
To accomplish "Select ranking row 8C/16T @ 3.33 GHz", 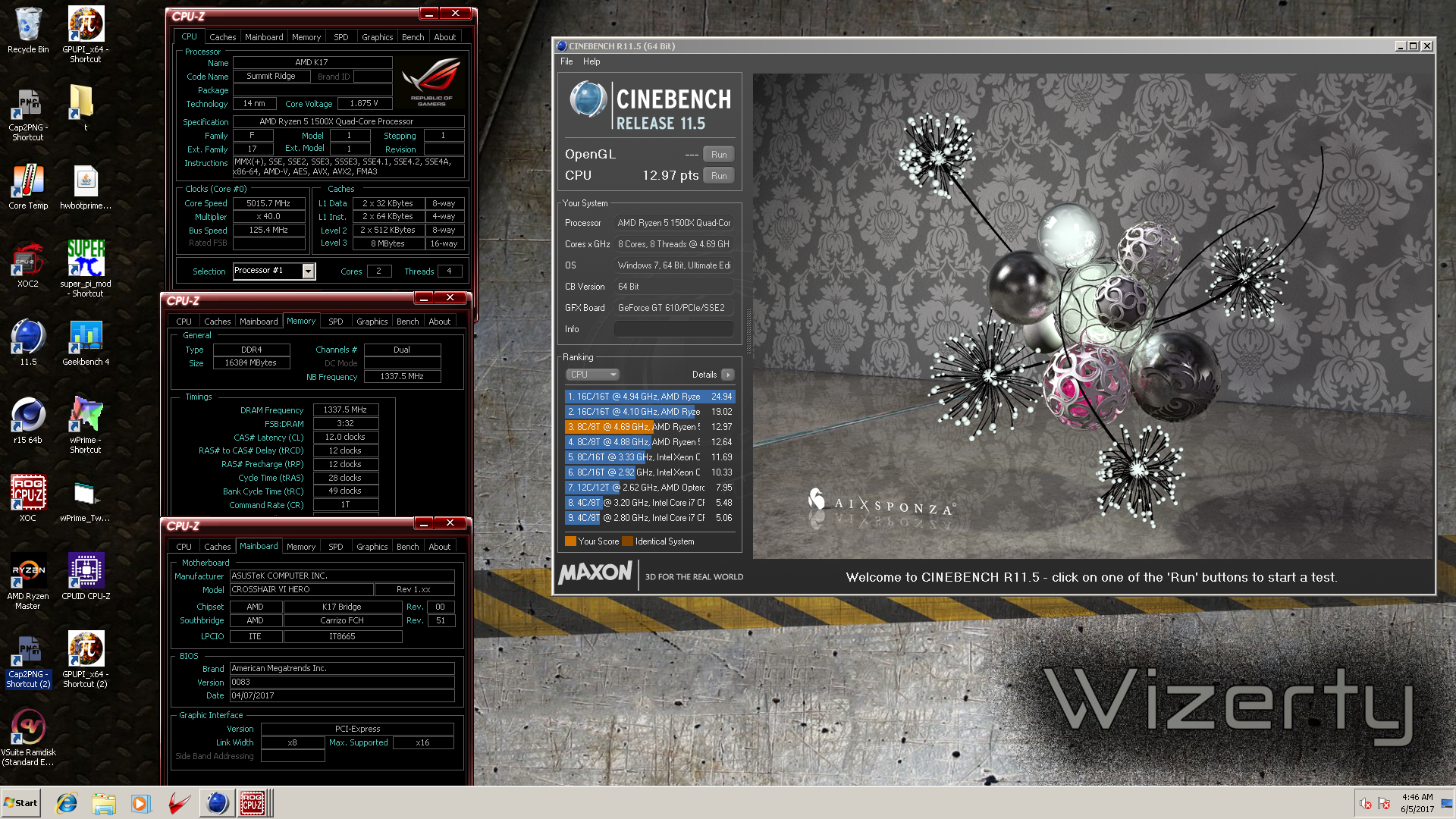I will pyautogui.click(x=650, y=457).
